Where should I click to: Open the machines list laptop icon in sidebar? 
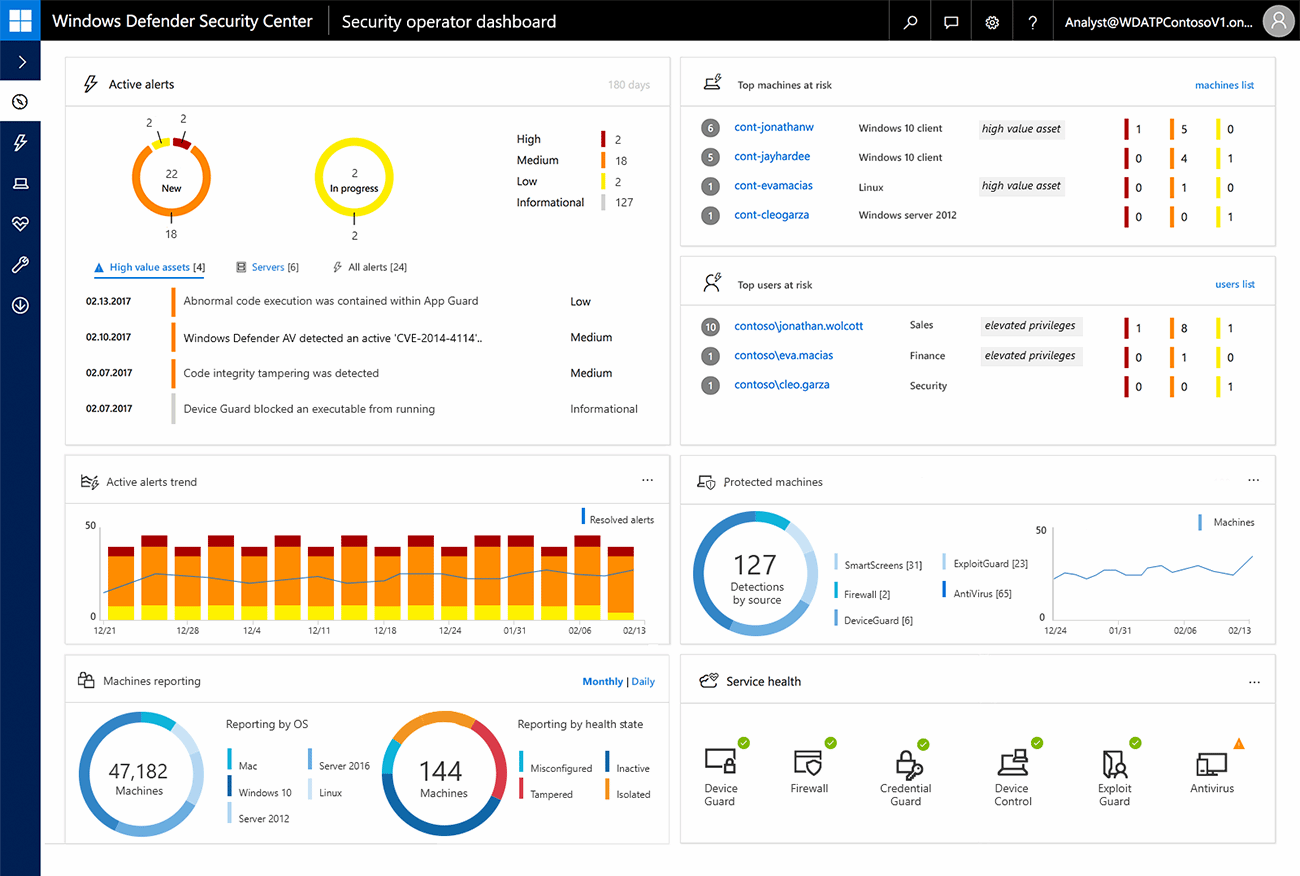[20, 183]
